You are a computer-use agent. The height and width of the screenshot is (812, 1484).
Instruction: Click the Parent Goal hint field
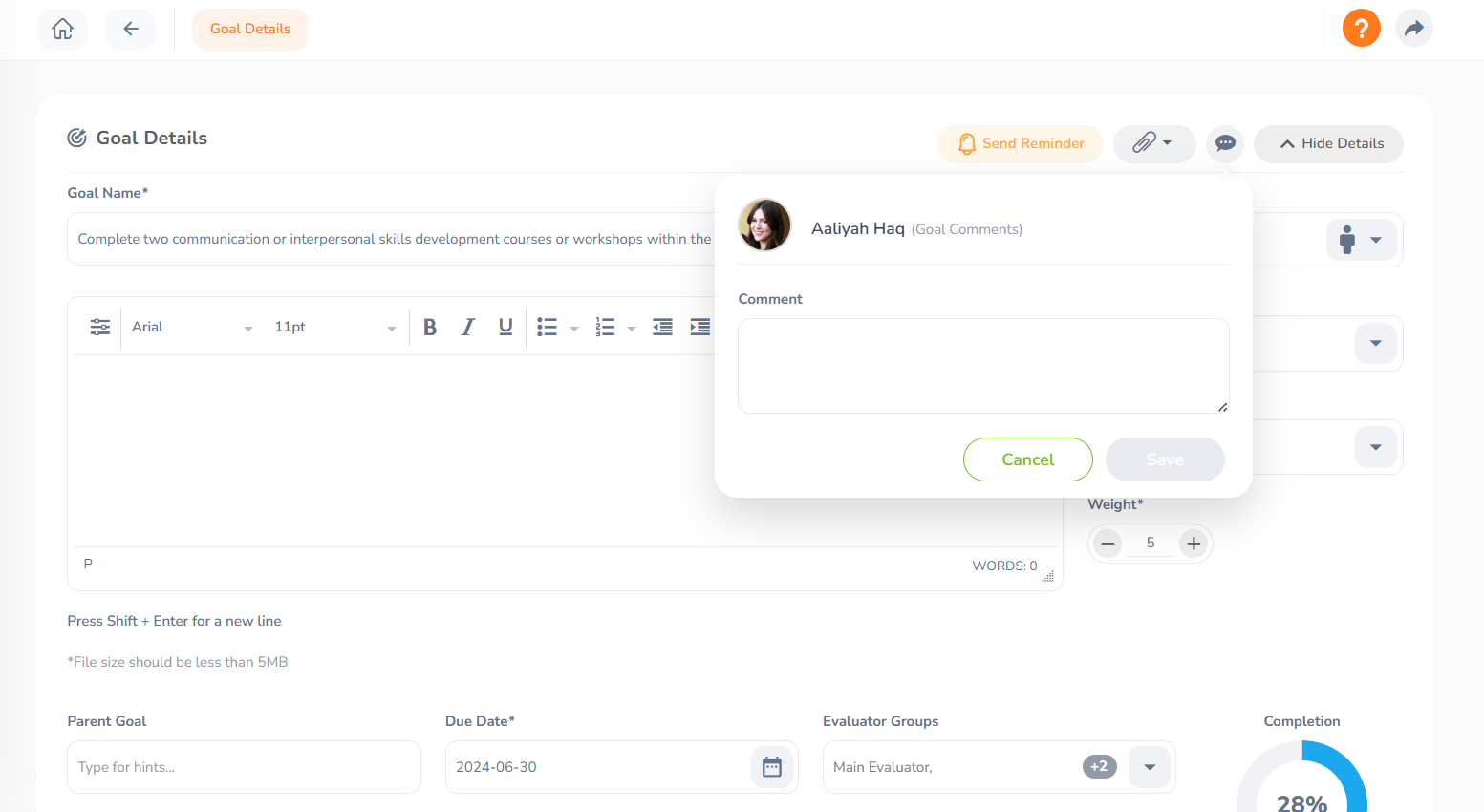pos(244,767)
